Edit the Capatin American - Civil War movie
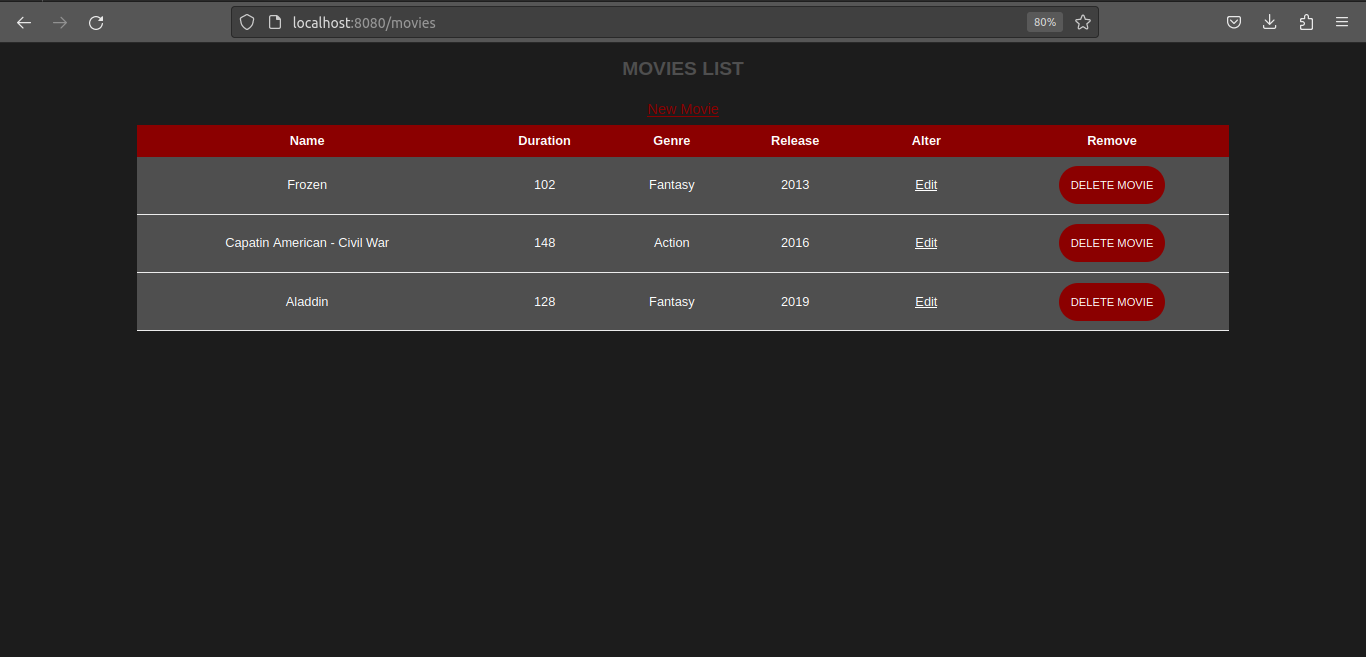Screen dimensions: 1366x657 click(x=926, y=243)
